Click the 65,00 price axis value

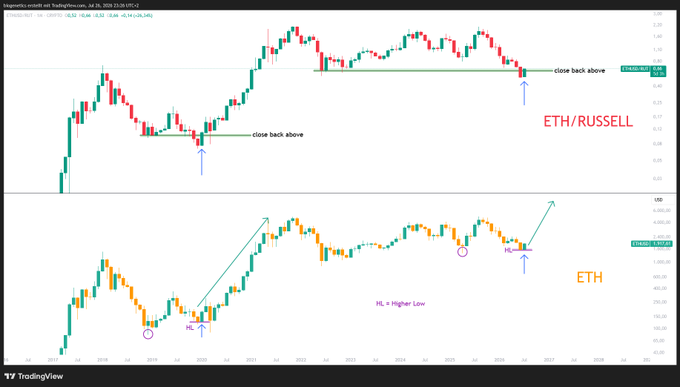tap(658, 341)
